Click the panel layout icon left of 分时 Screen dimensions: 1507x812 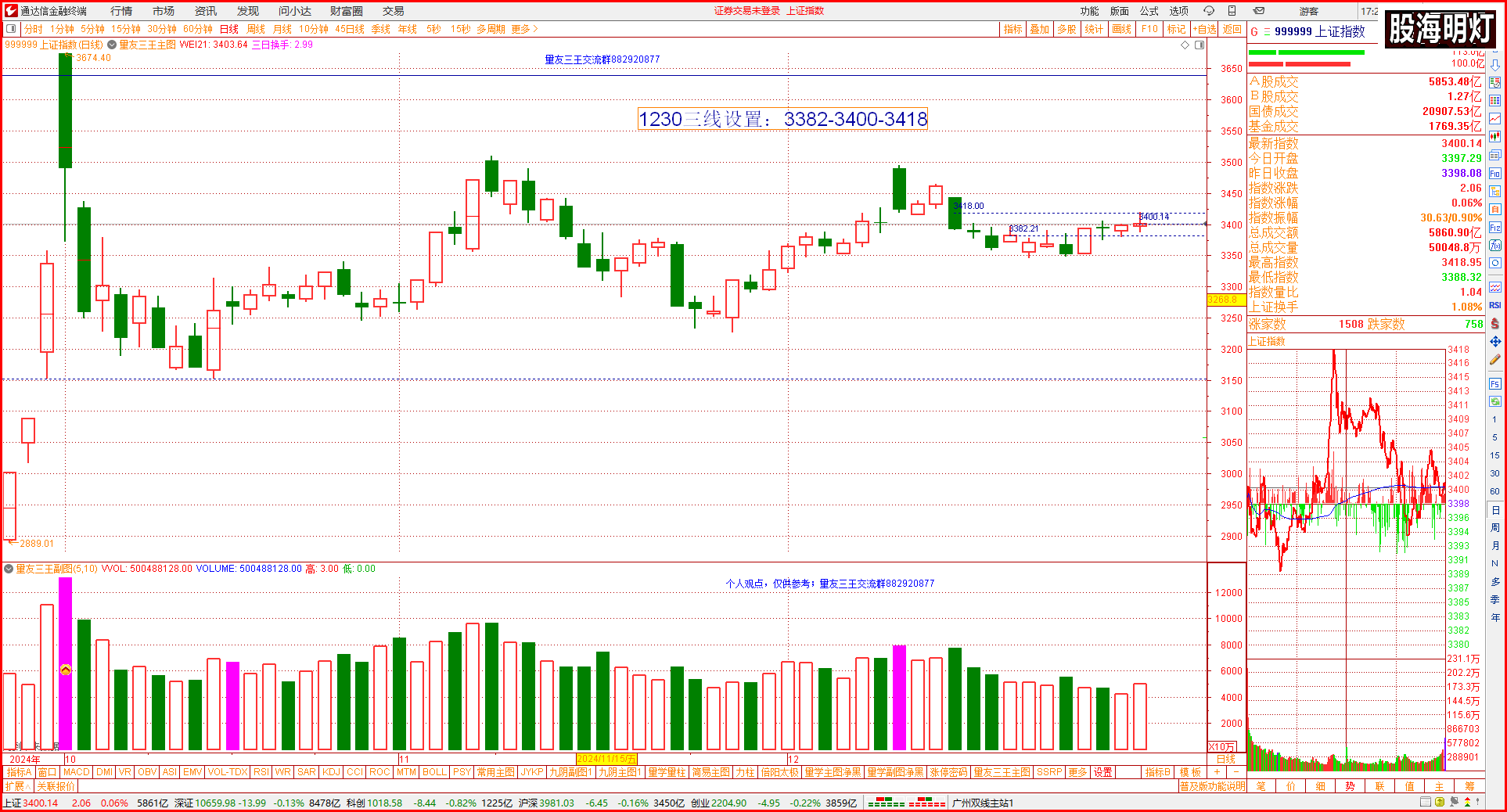pos(11,29)
